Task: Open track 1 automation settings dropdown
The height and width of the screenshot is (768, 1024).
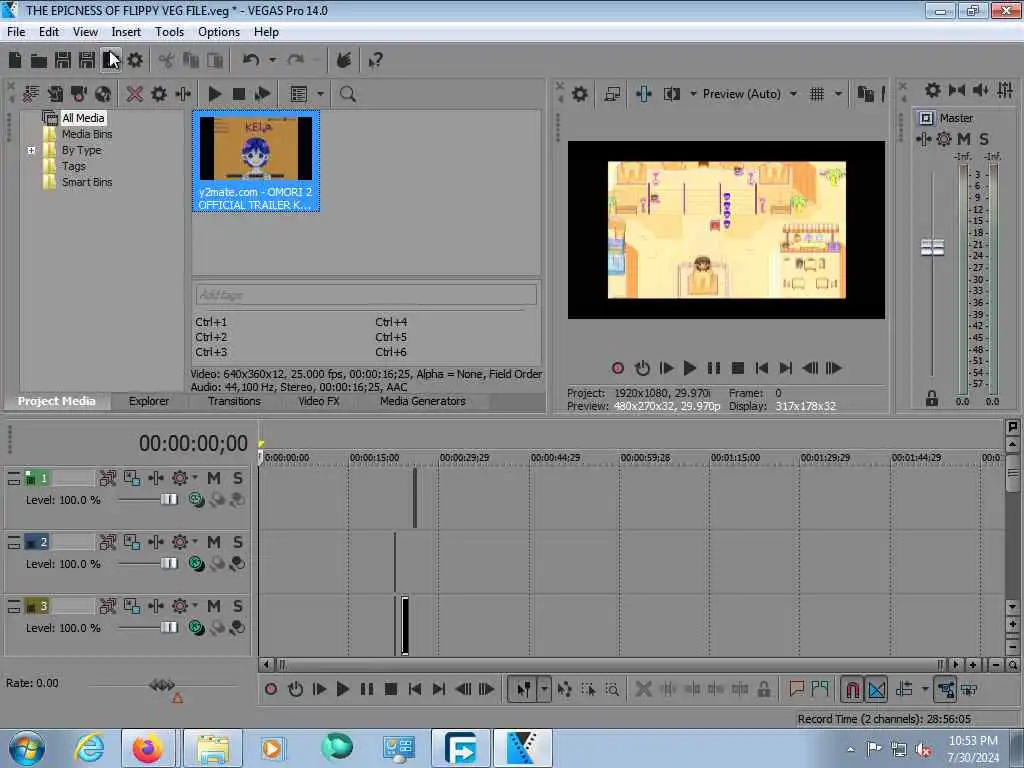Action: pos(195,478)
